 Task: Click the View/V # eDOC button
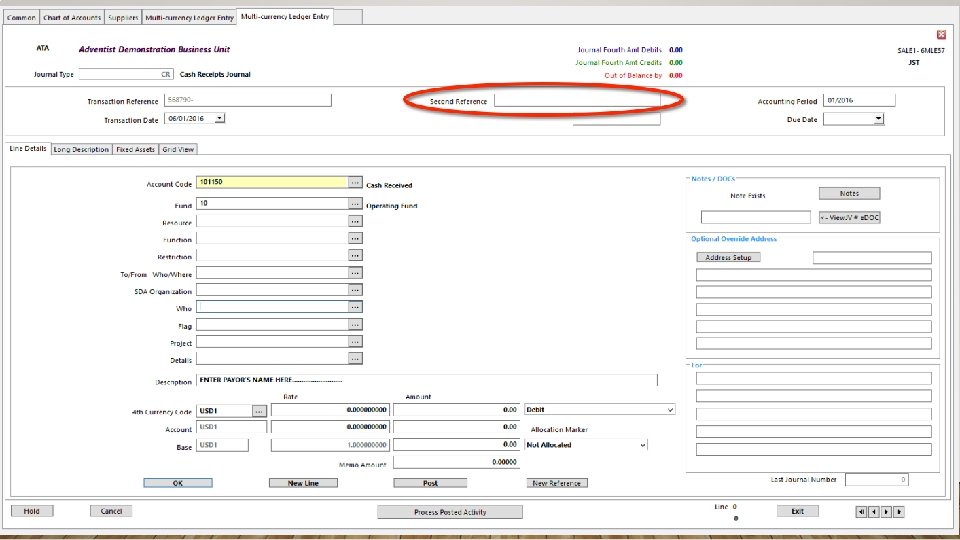click(849, 217)
